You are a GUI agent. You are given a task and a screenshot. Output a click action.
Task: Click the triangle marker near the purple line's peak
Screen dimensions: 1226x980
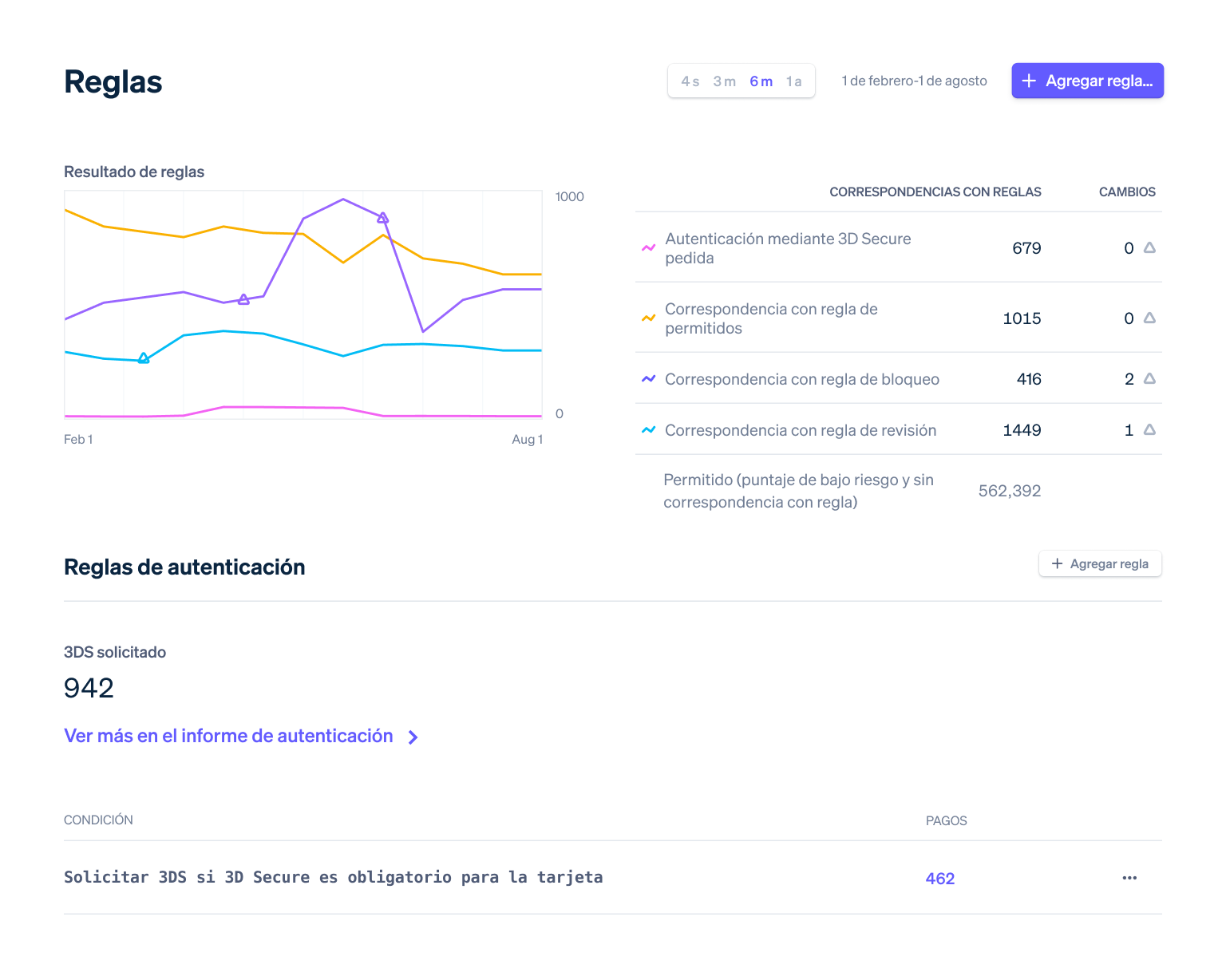click(x=383, y=218)
